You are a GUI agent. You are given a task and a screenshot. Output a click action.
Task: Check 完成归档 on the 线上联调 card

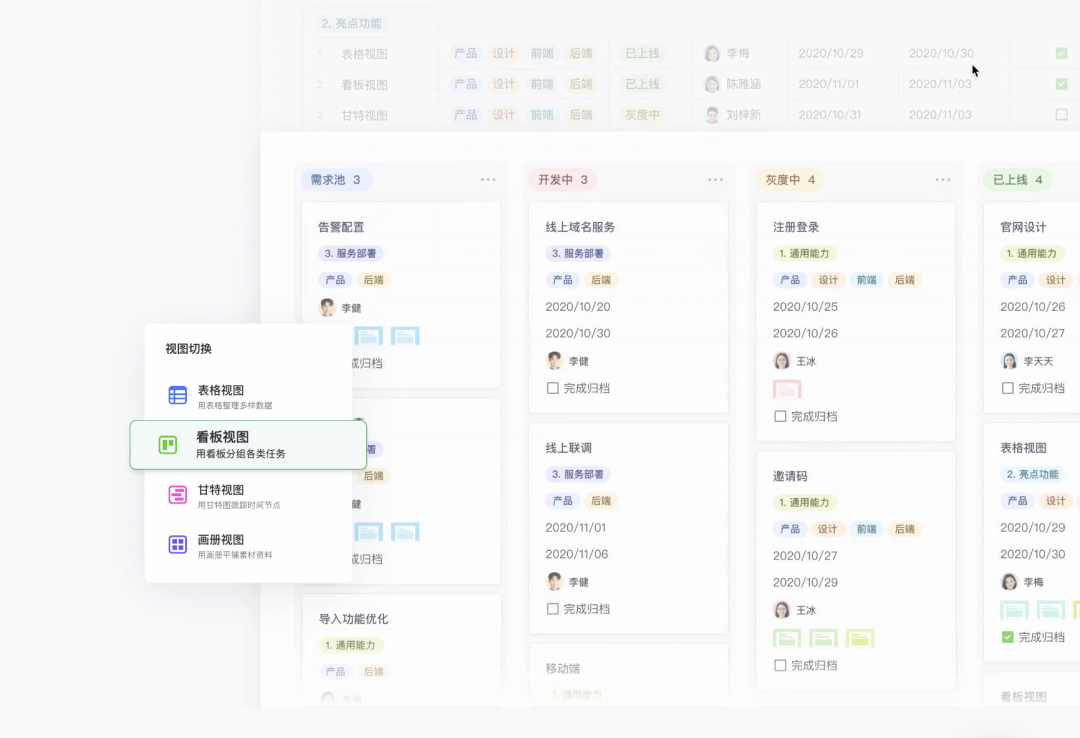[552, 609]
